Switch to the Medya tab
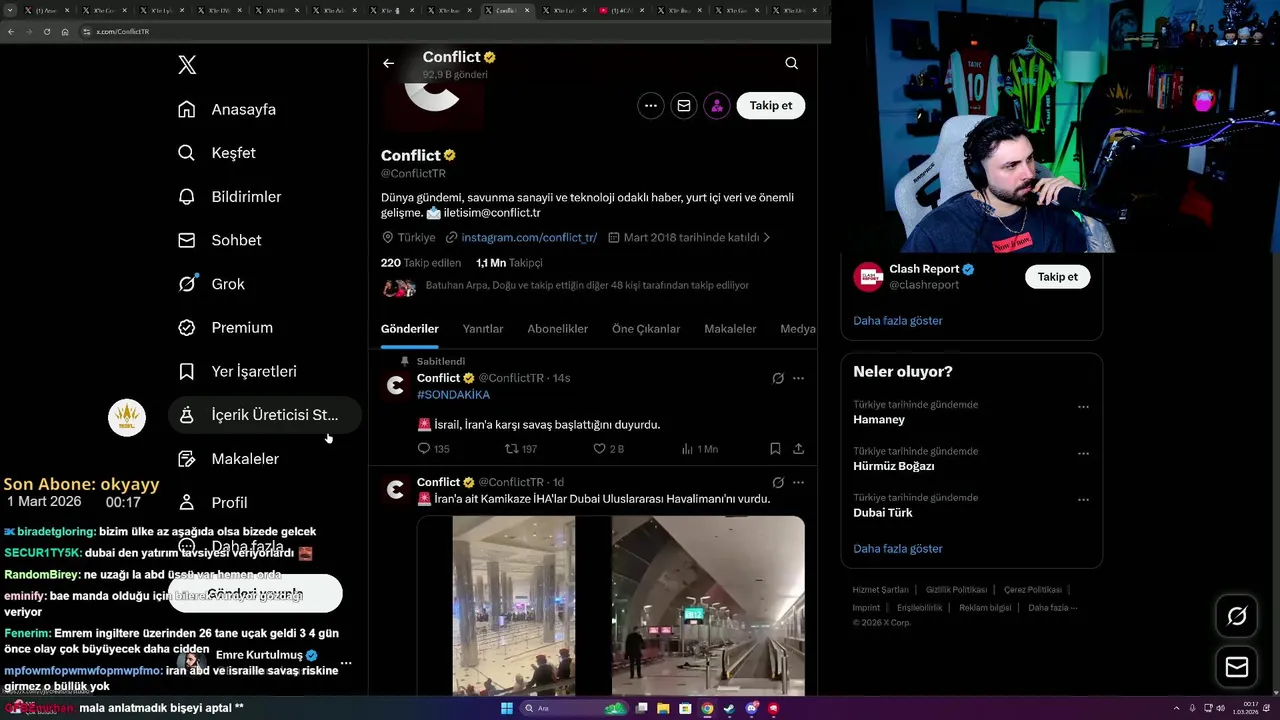 (798, 329)
